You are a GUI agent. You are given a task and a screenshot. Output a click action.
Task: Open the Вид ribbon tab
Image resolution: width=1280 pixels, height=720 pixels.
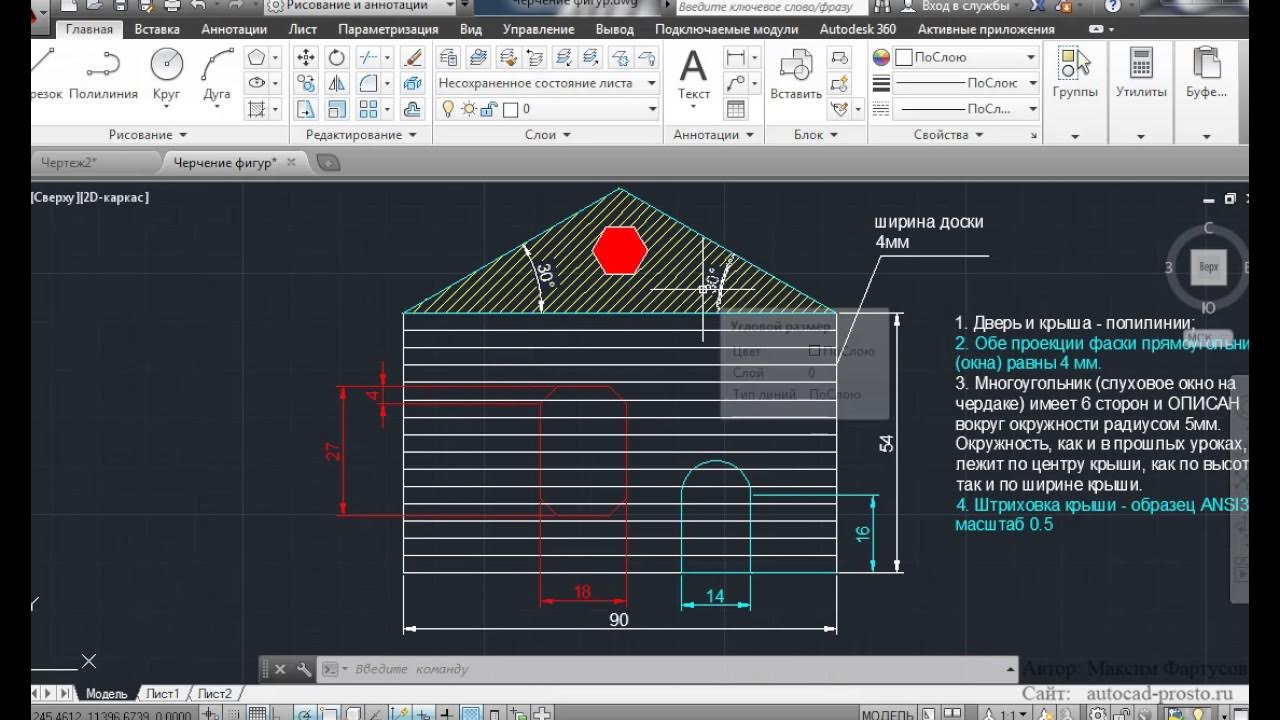coord(471,29)
